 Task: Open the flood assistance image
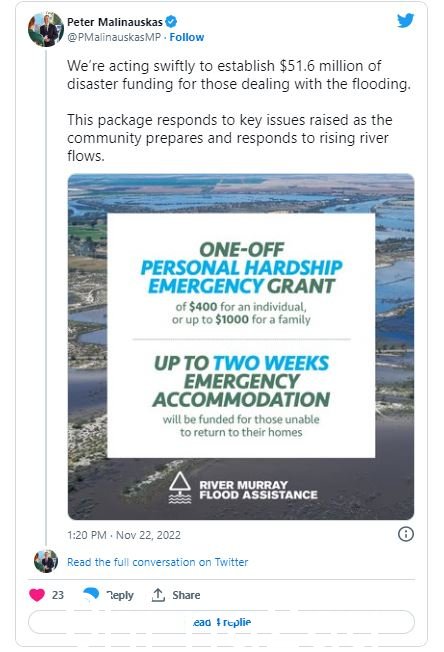241,347
